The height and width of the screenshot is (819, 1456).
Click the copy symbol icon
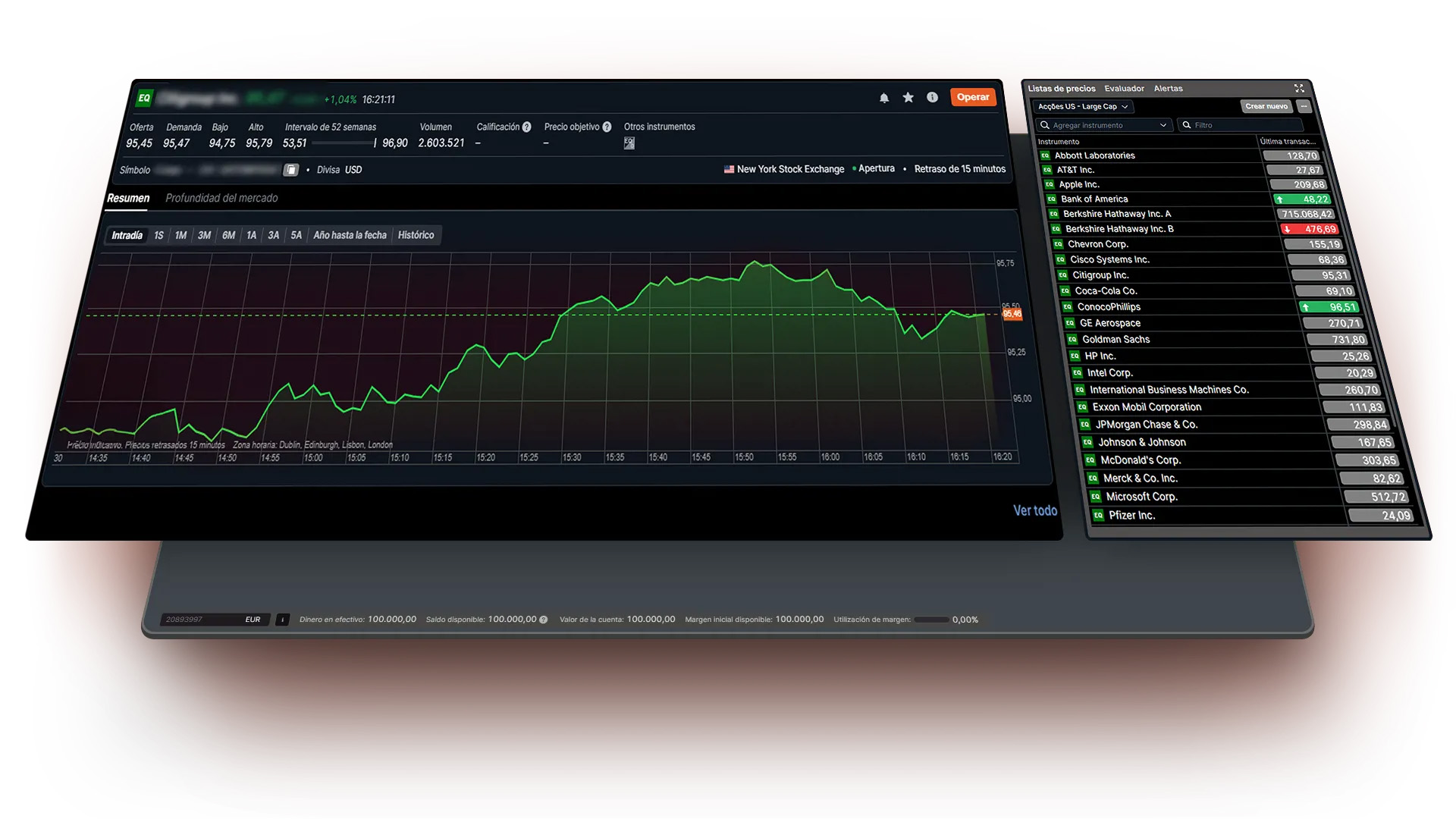point(290,170)
